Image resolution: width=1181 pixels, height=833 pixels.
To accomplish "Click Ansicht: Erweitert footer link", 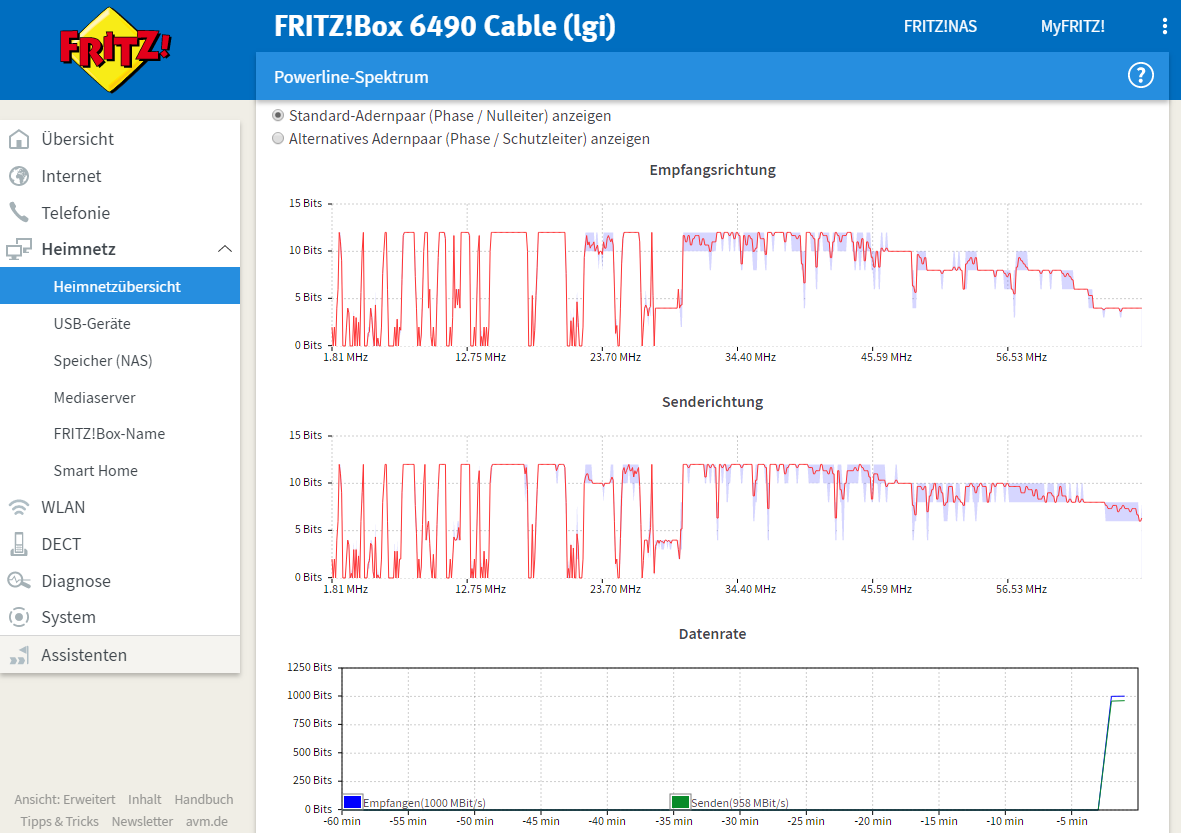I will (x=65, y=799).
